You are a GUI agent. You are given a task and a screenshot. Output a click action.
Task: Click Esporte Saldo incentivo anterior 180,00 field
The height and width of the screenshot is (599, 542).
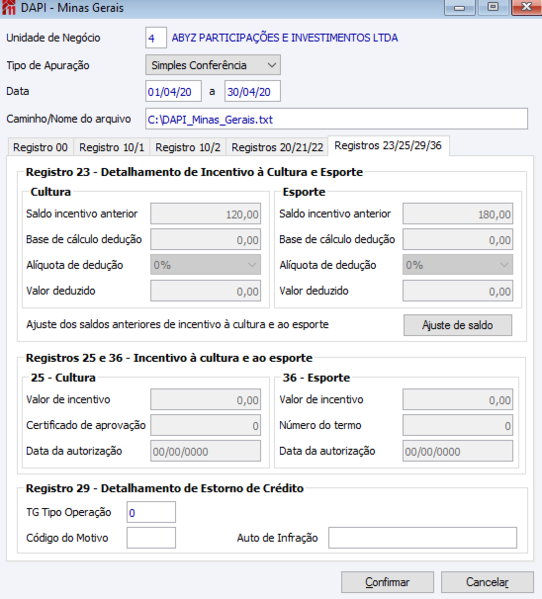click(458, 214)
